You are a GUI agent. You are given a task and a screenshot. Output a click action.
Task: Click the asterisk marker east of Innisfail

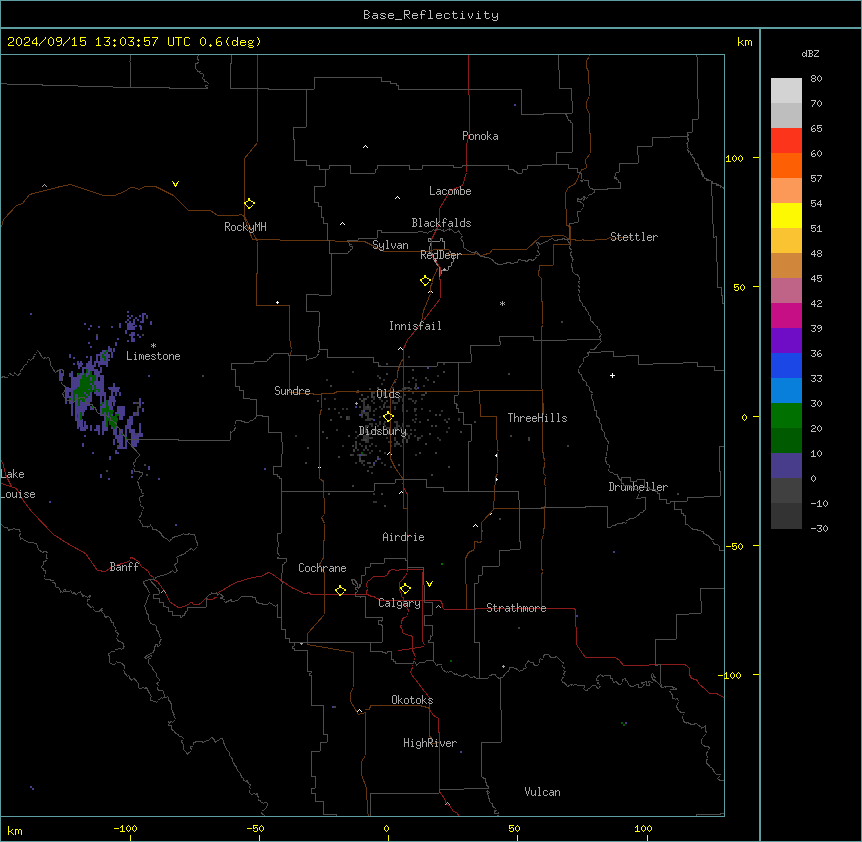[x=502, y=303]
